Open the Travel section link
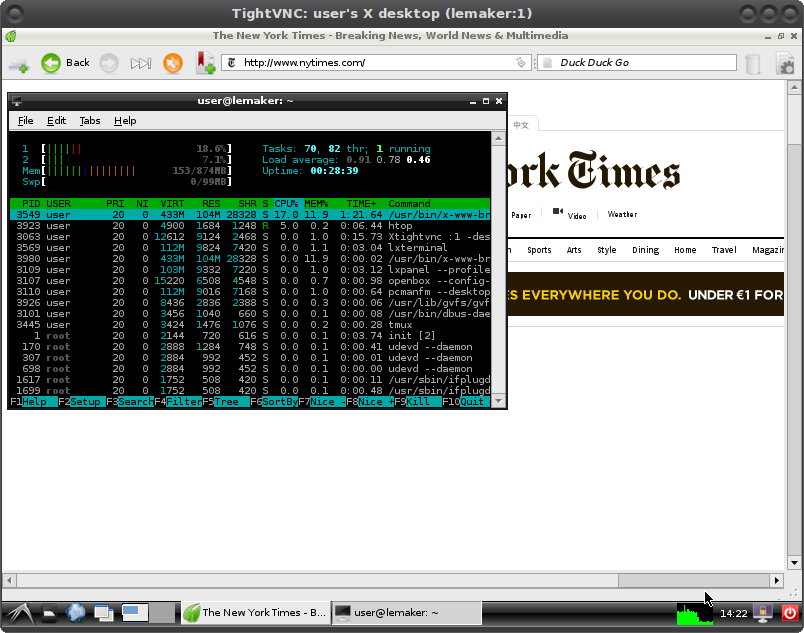The height and width of the screenshot is (633, 804). (x=724, y=250)
